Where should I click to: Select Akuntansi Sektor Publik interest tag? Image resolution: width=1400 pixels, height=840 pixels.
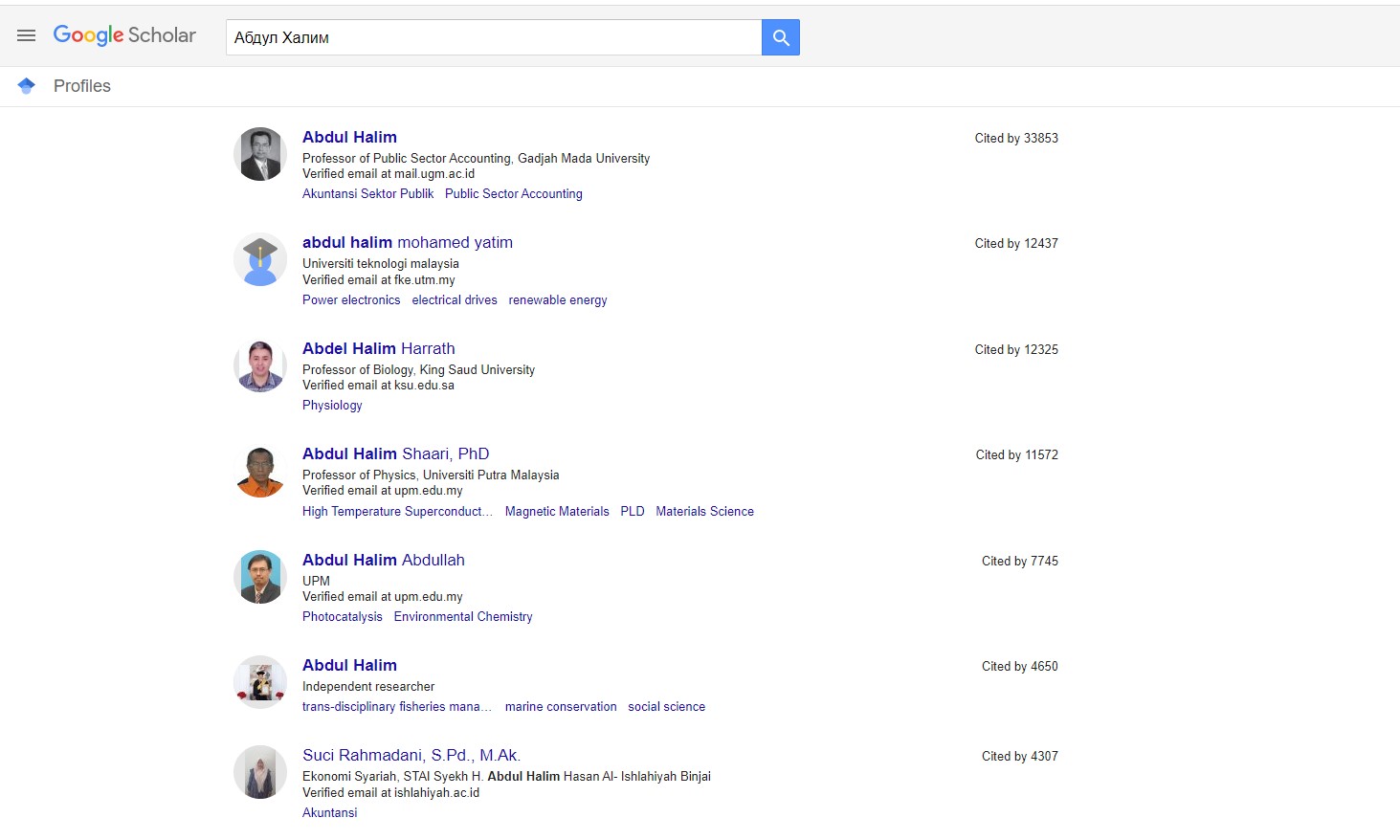(367, 193)
